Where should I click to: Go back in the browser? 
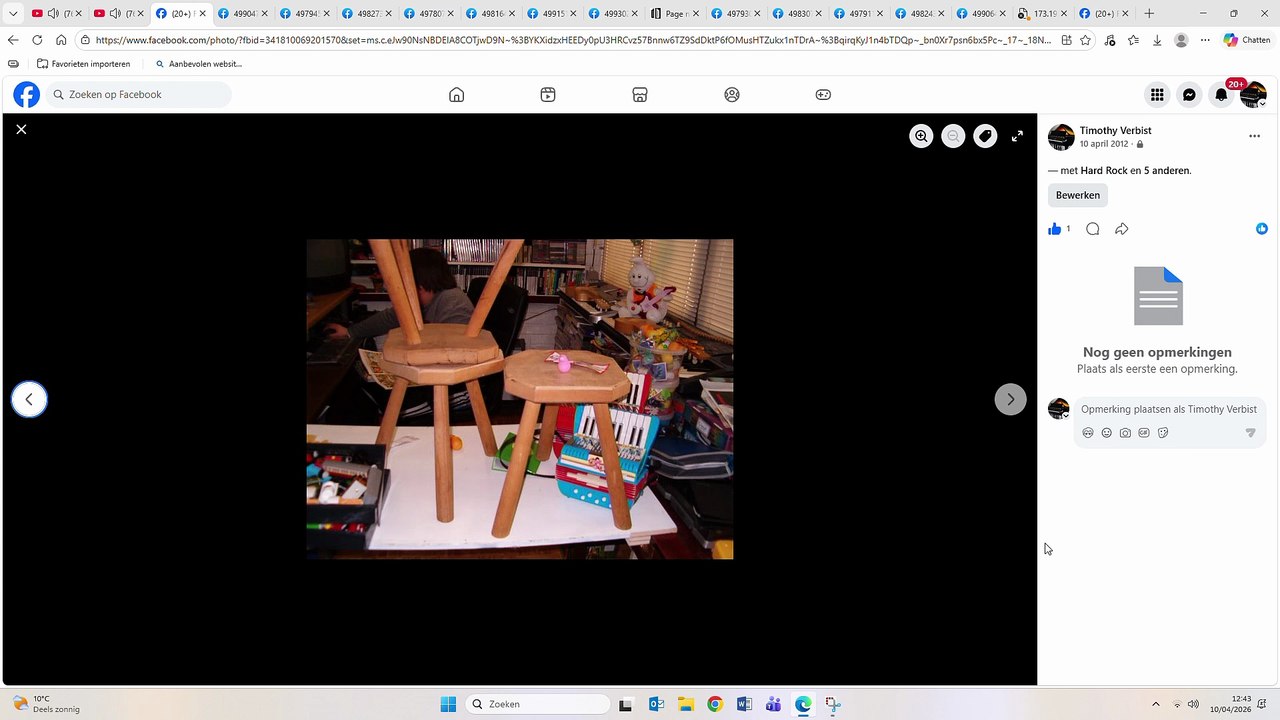[13, 40]
